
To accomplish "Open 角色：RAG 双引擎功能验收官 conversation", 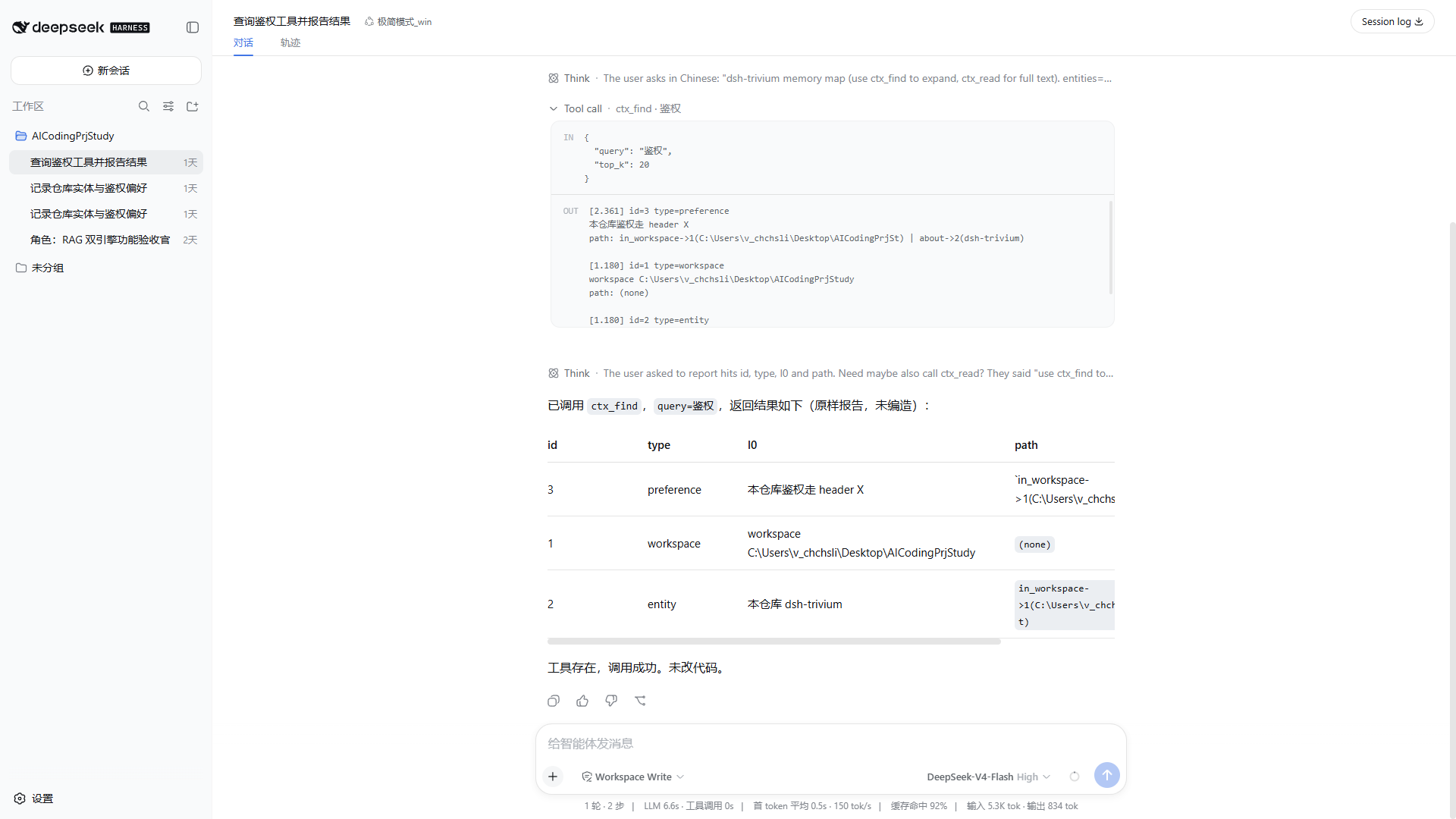I will (106, 240).
